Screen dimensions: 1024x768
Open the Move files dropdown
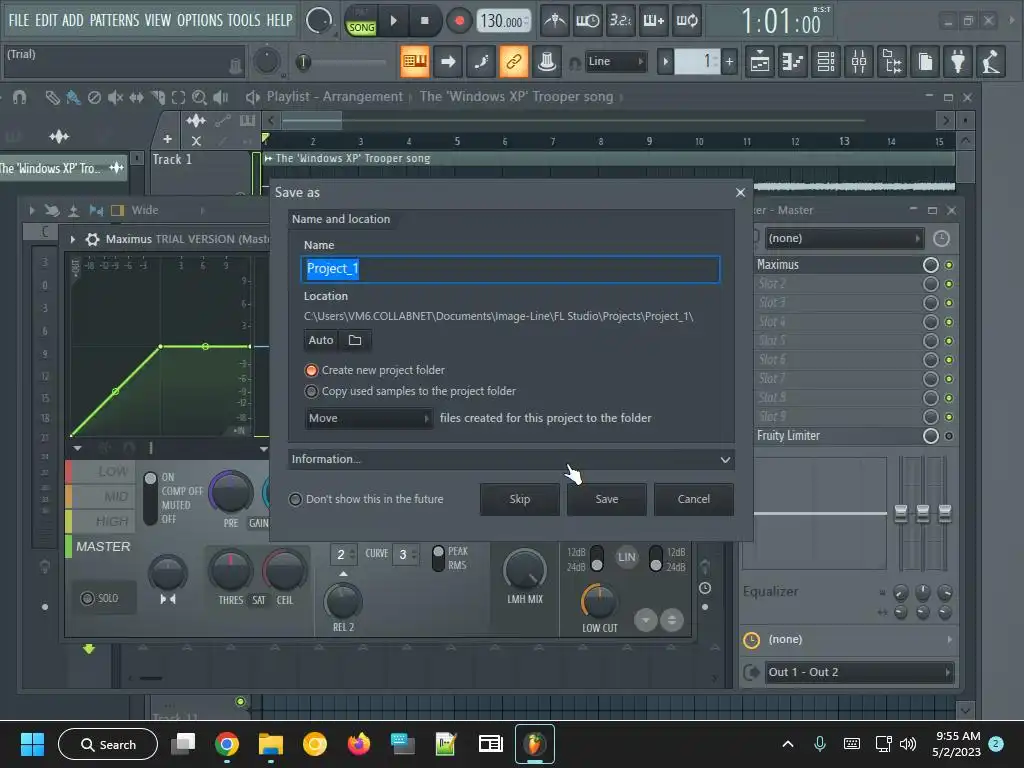pos(368,418)
